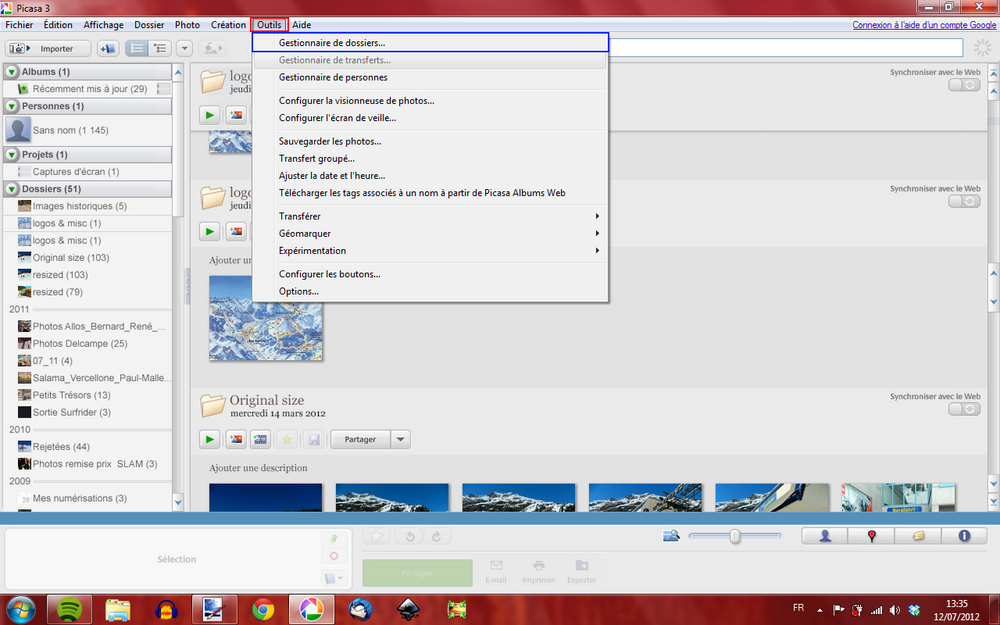The image size is (1000, 625).
Task: Create movie presentation from Original size folder
Action: click(261, 439)
